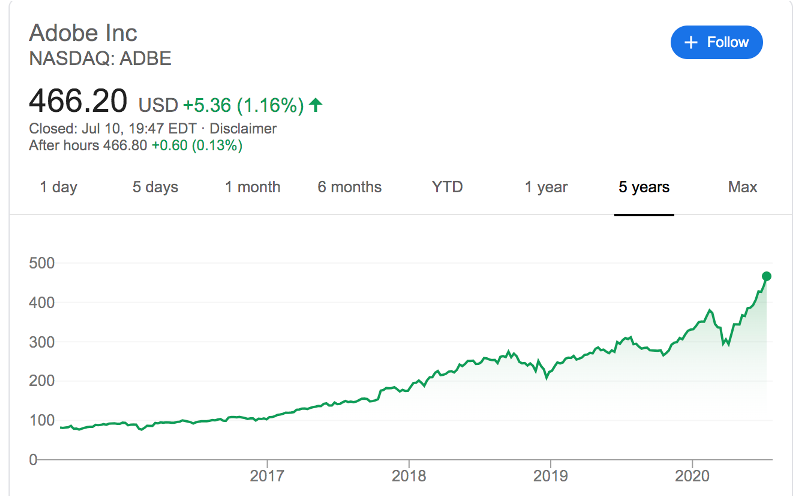Screen dimensions: 794x496
Task: Choose the 6 months tab
Action: point(349,187)
